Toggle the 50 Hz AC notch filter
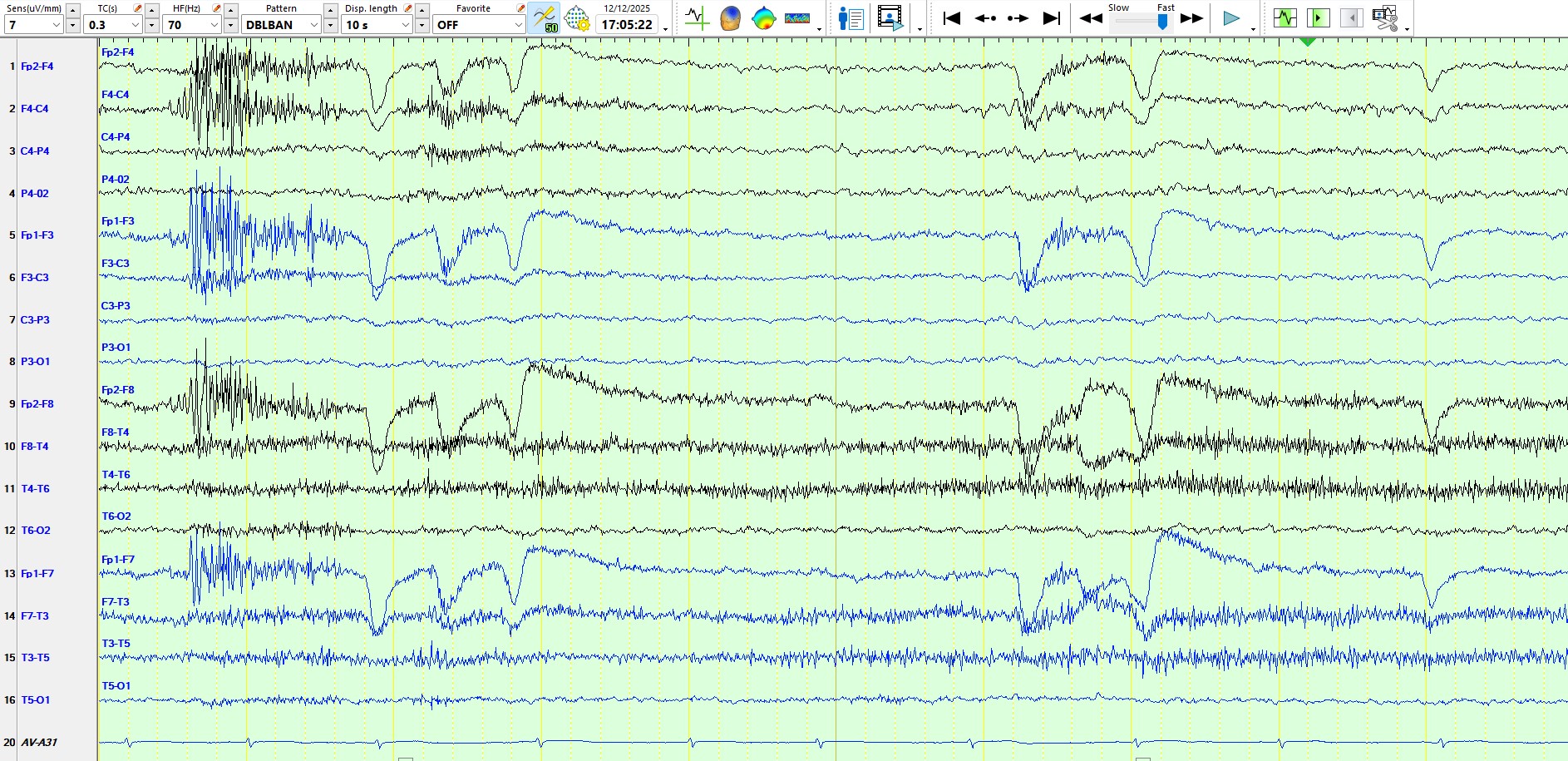This screenshot has height=761, width=1568. pos(544,17)
